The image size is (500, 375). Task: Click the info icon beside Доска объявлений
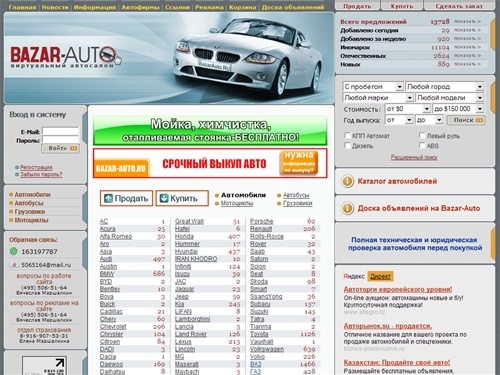(x=347, y=208)
